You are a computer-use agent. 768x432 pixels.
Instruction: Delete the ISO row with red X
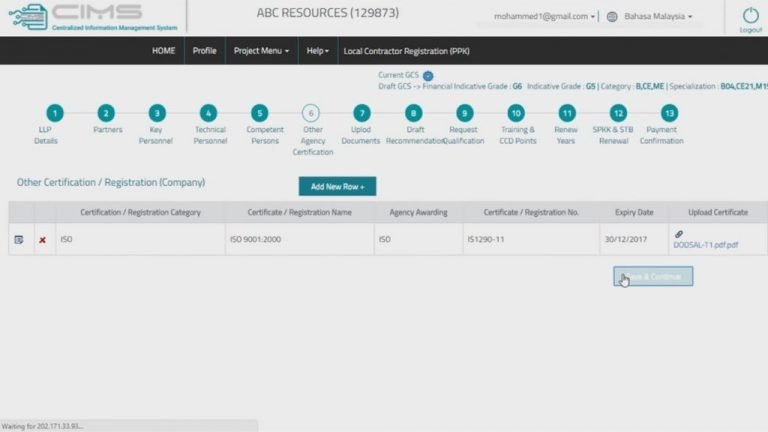click(x=43, y=240)
